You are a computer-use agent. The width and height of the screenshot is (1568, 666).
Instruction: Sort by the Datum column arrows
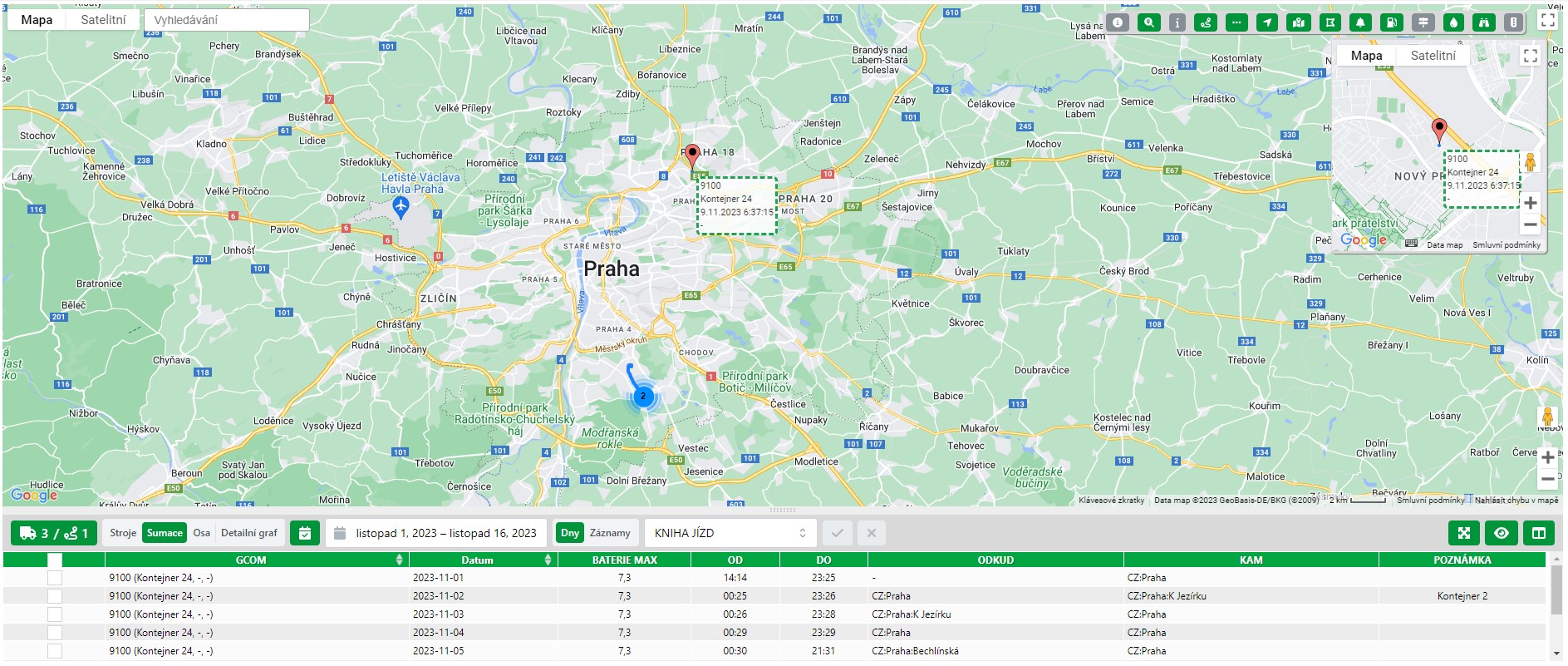tap(548, 560)
